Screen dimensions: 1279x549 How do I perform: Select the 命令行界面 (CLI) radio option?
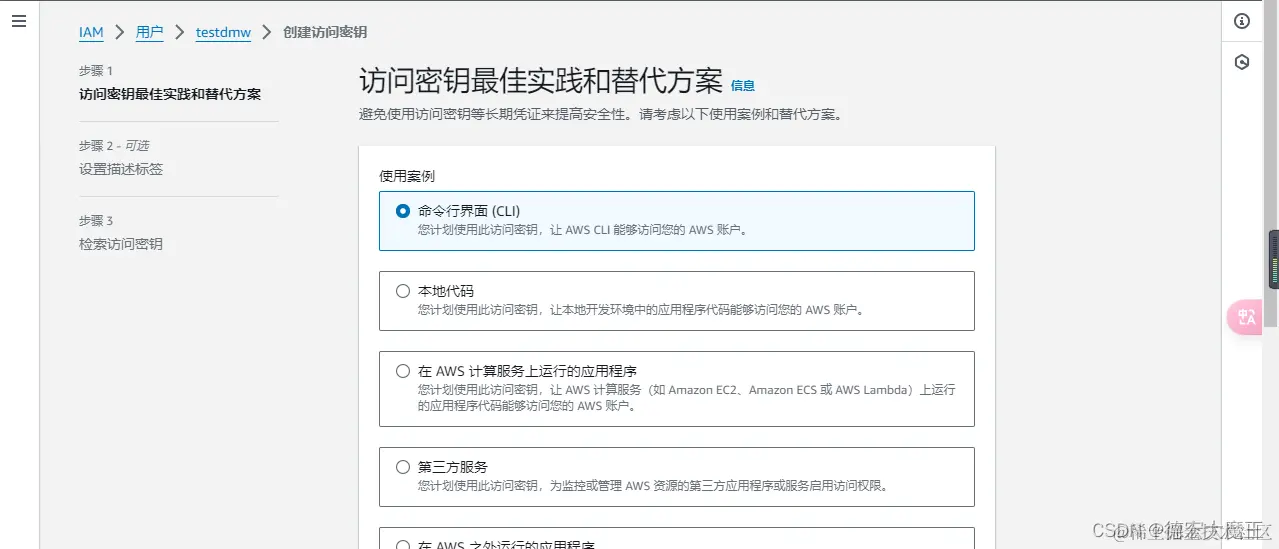pos(403,211)
